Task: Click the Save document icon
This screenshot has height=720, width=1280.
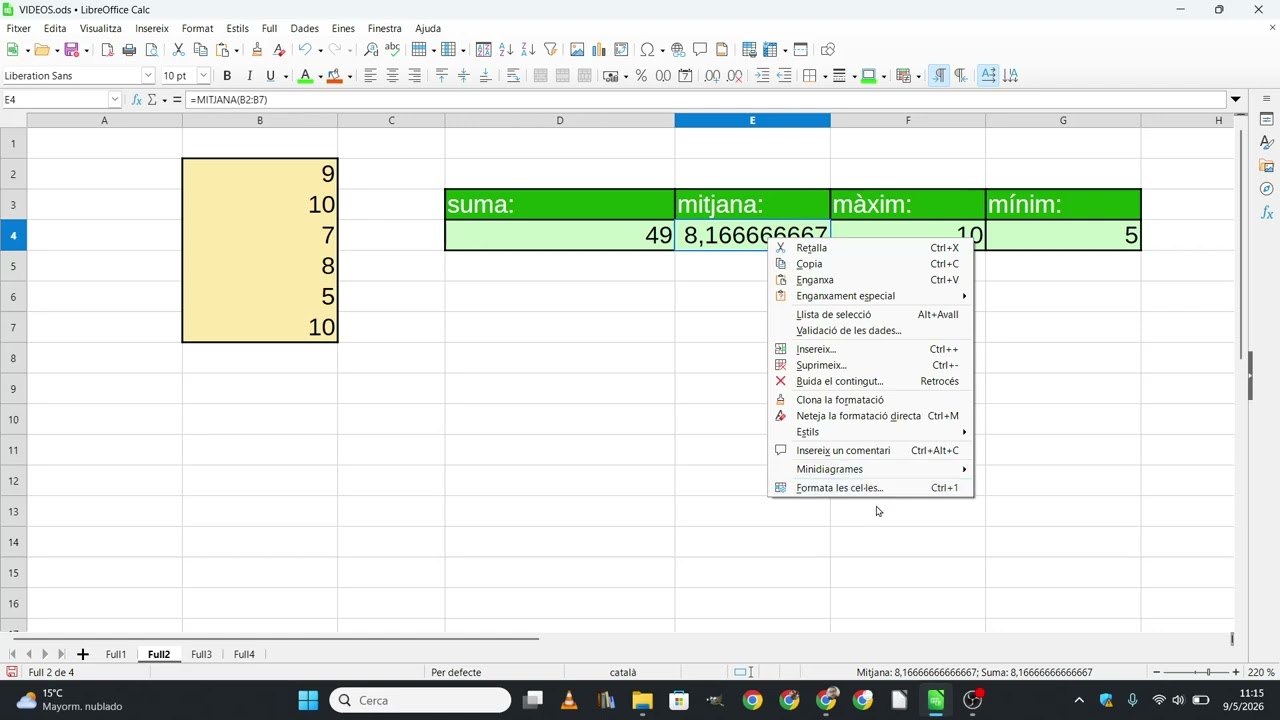Action: [71, 49]
